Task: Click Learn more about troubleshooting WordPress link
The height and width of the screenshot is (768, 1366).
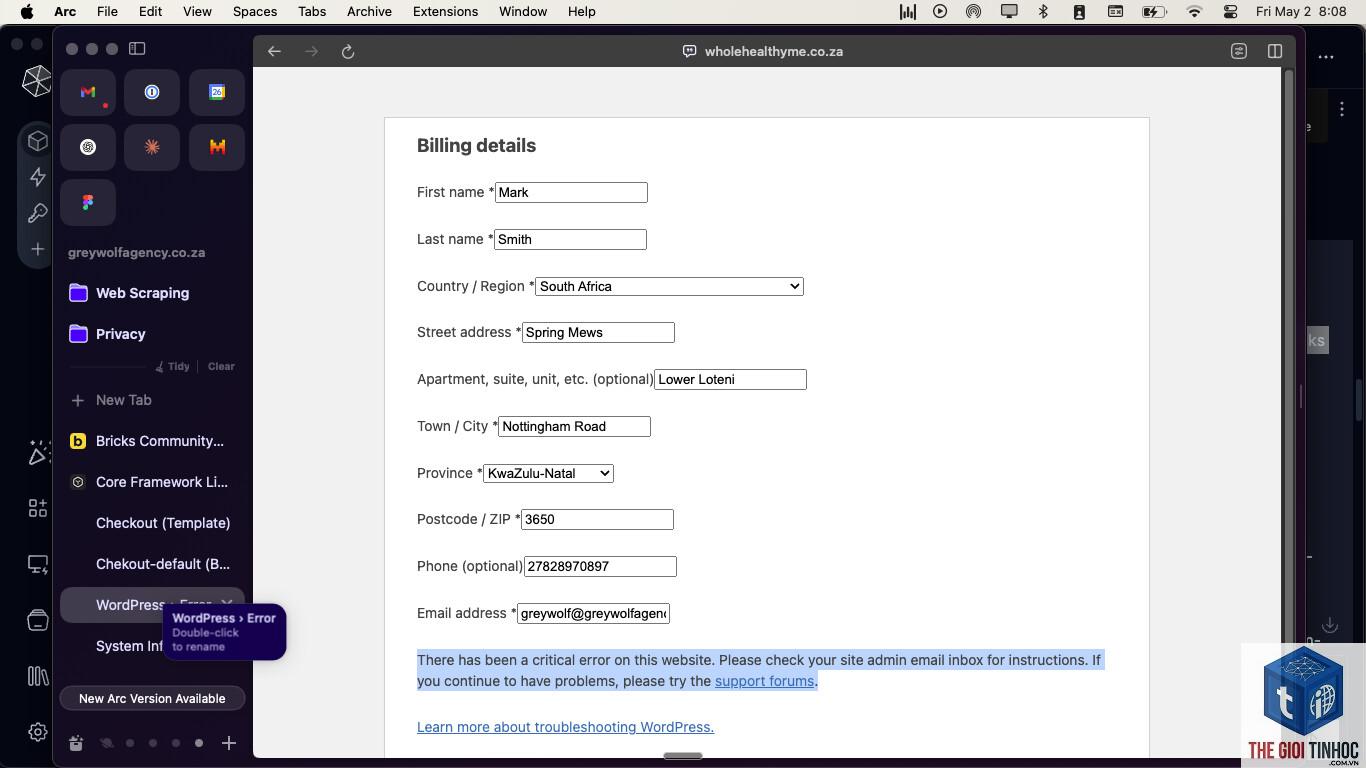Action: pos(565,727)
